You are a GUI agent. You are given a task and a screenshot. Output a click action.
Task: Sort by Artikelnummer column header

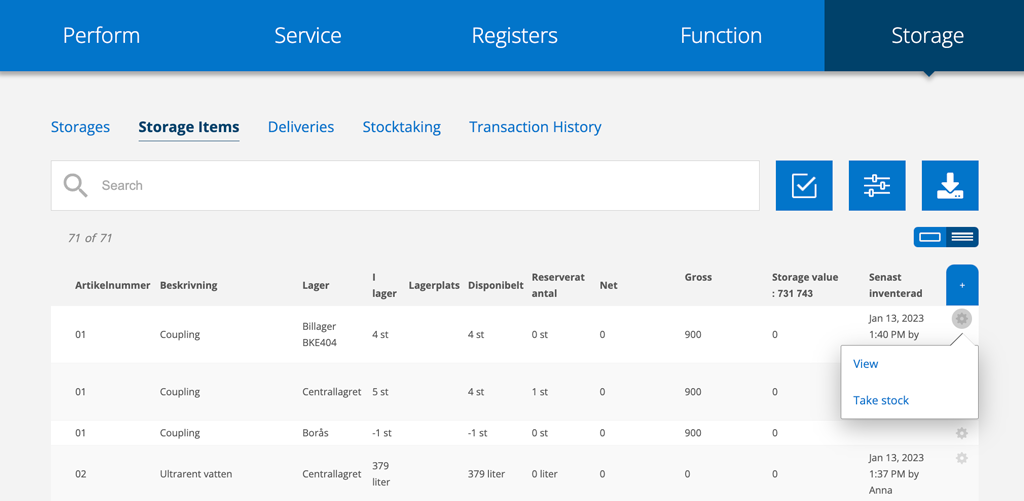[113, 285]
